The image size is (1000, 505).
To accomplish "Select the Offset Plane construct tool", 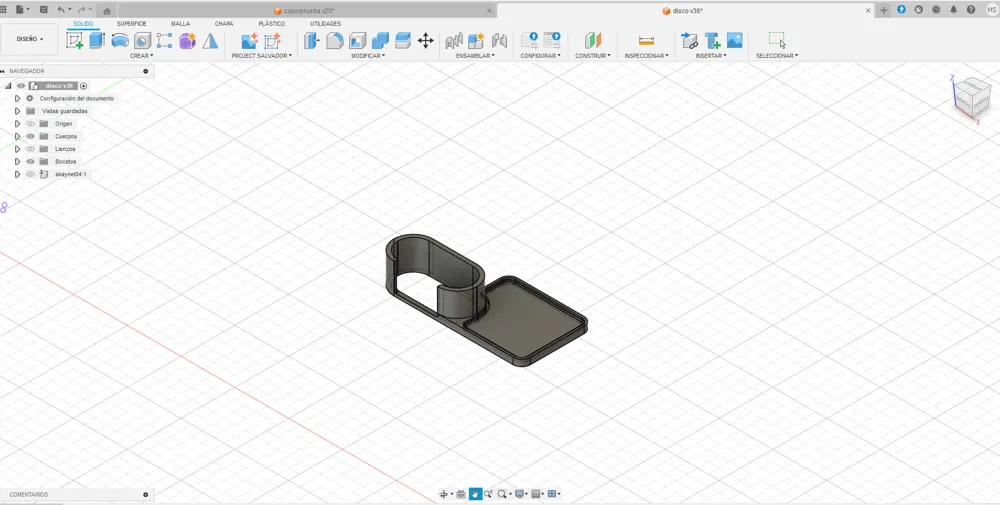I will click(593, 41).
